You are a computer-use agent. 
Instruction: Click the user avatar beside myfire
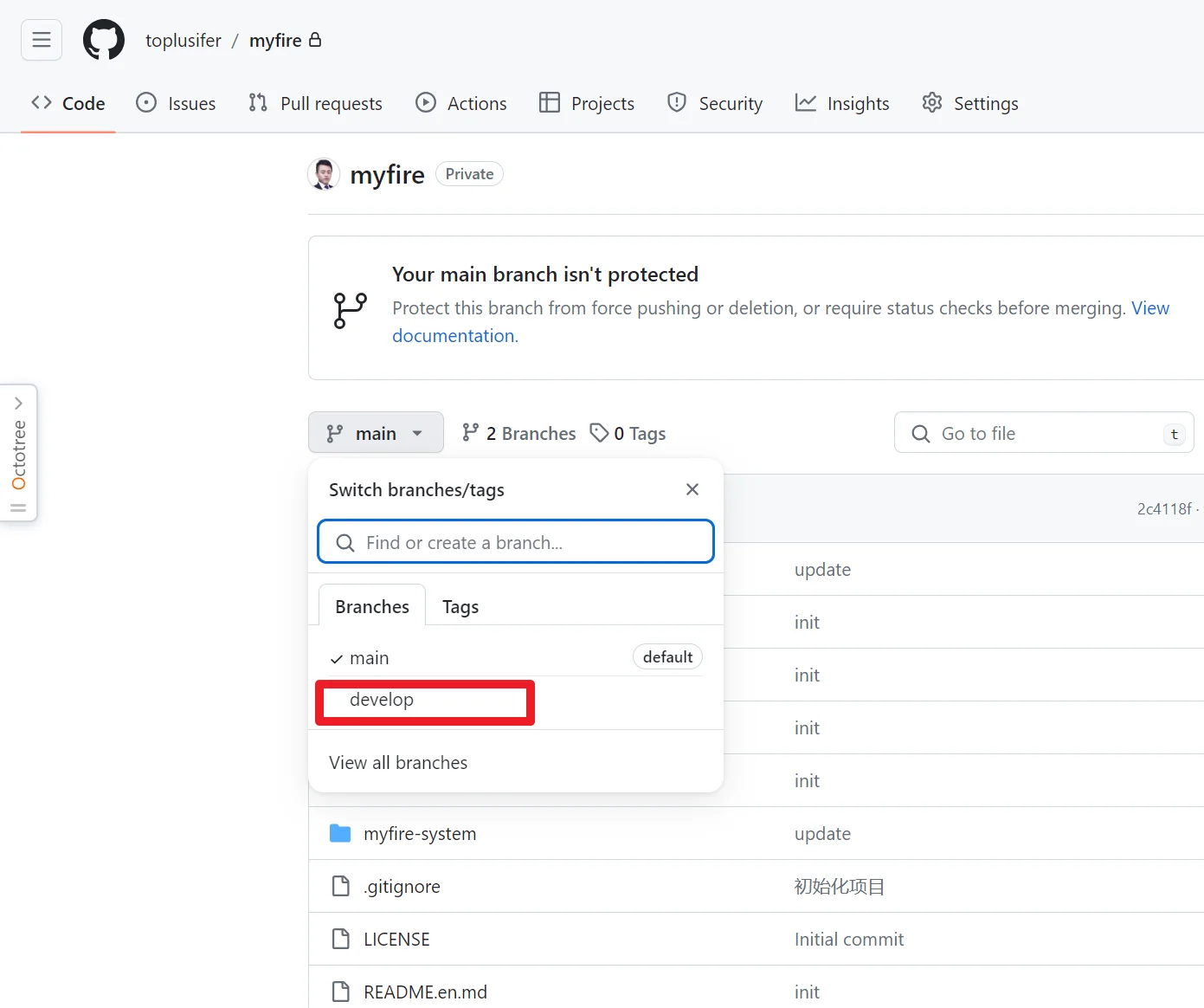(x=324, y=174)
